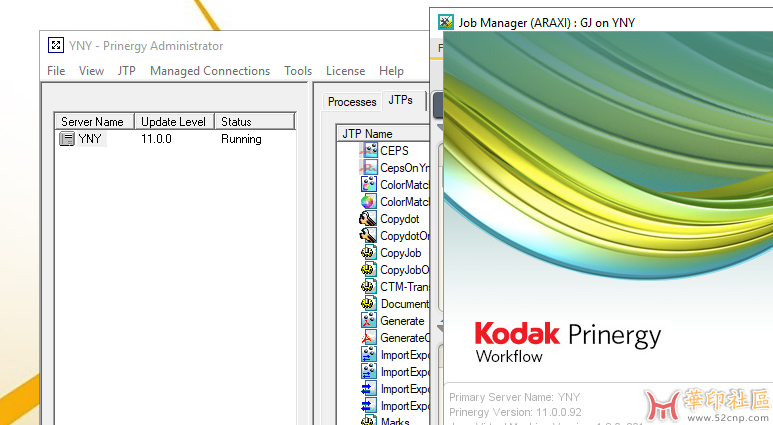The height and width of the screenshot is (425, 773).
Task: Click the Job Manager (ARAXI) window title
Action: 547,23
